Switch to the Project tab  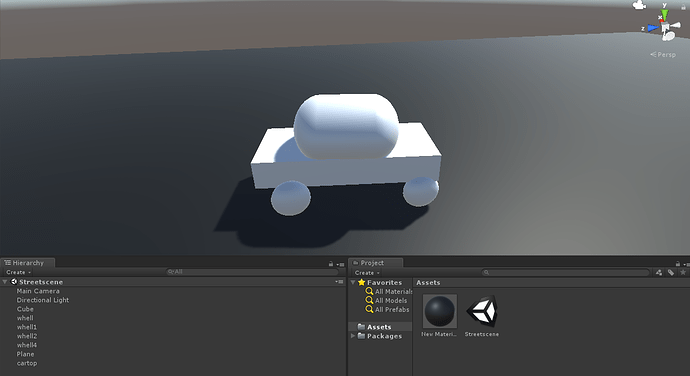(x=376, y=263)
